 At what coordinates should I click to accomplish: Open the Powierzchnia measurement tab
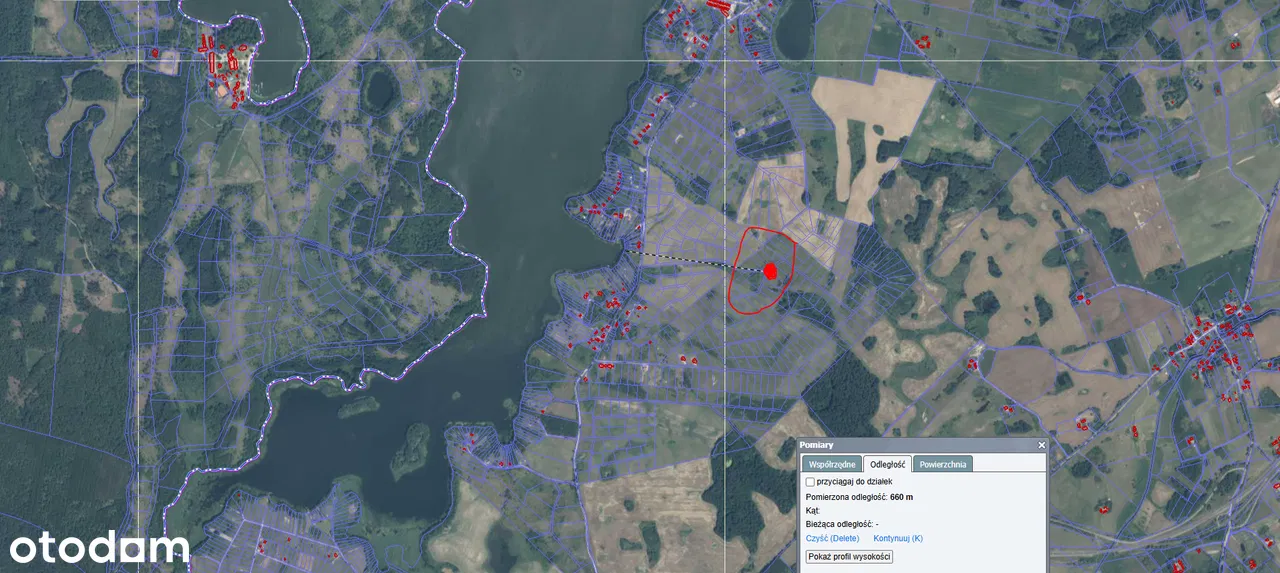coord(943,464)
